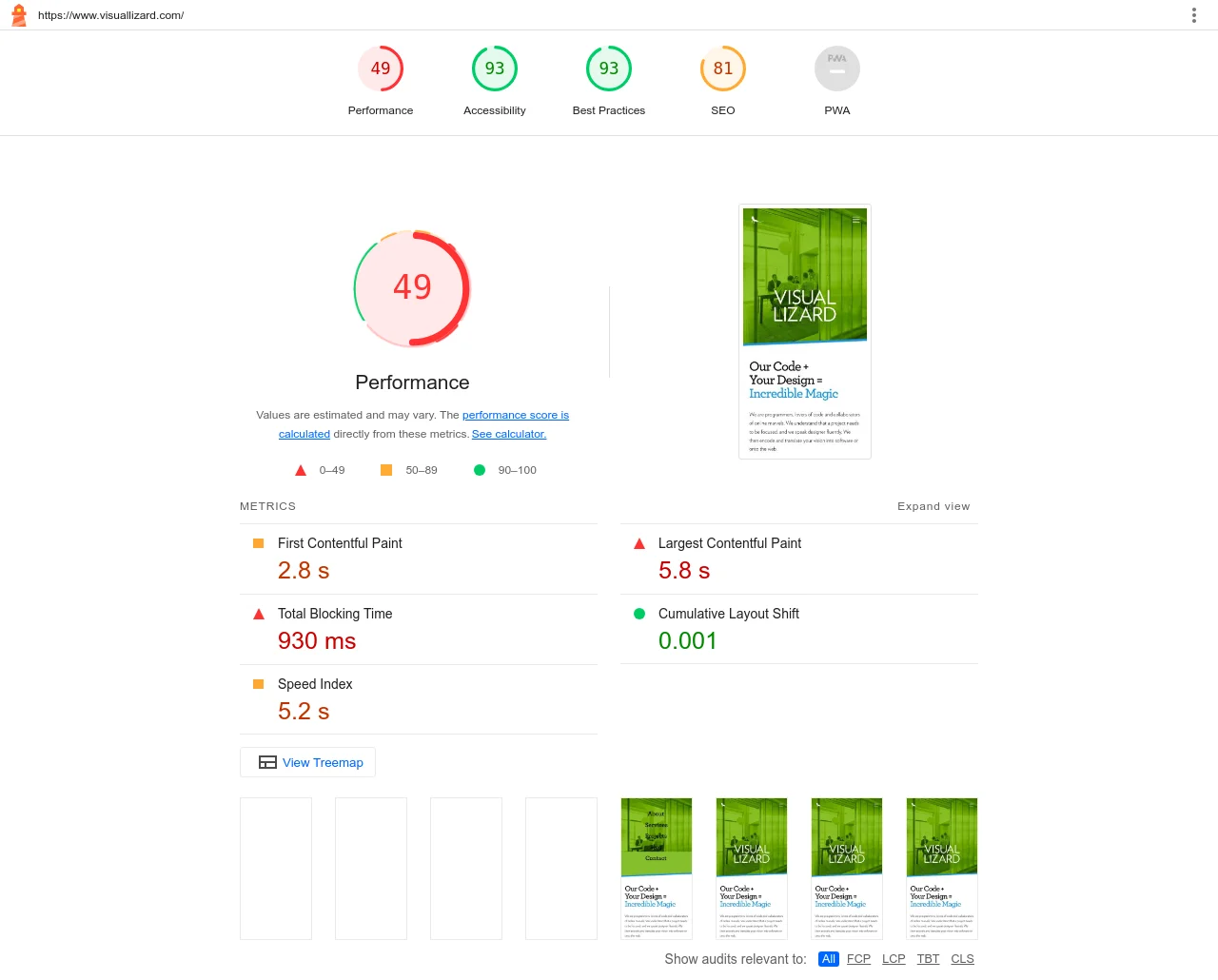Image resolution: width=1218 pixels, height=980 pixels.
Task: Show audits relevant to CLS
Action: click(962, 959)
